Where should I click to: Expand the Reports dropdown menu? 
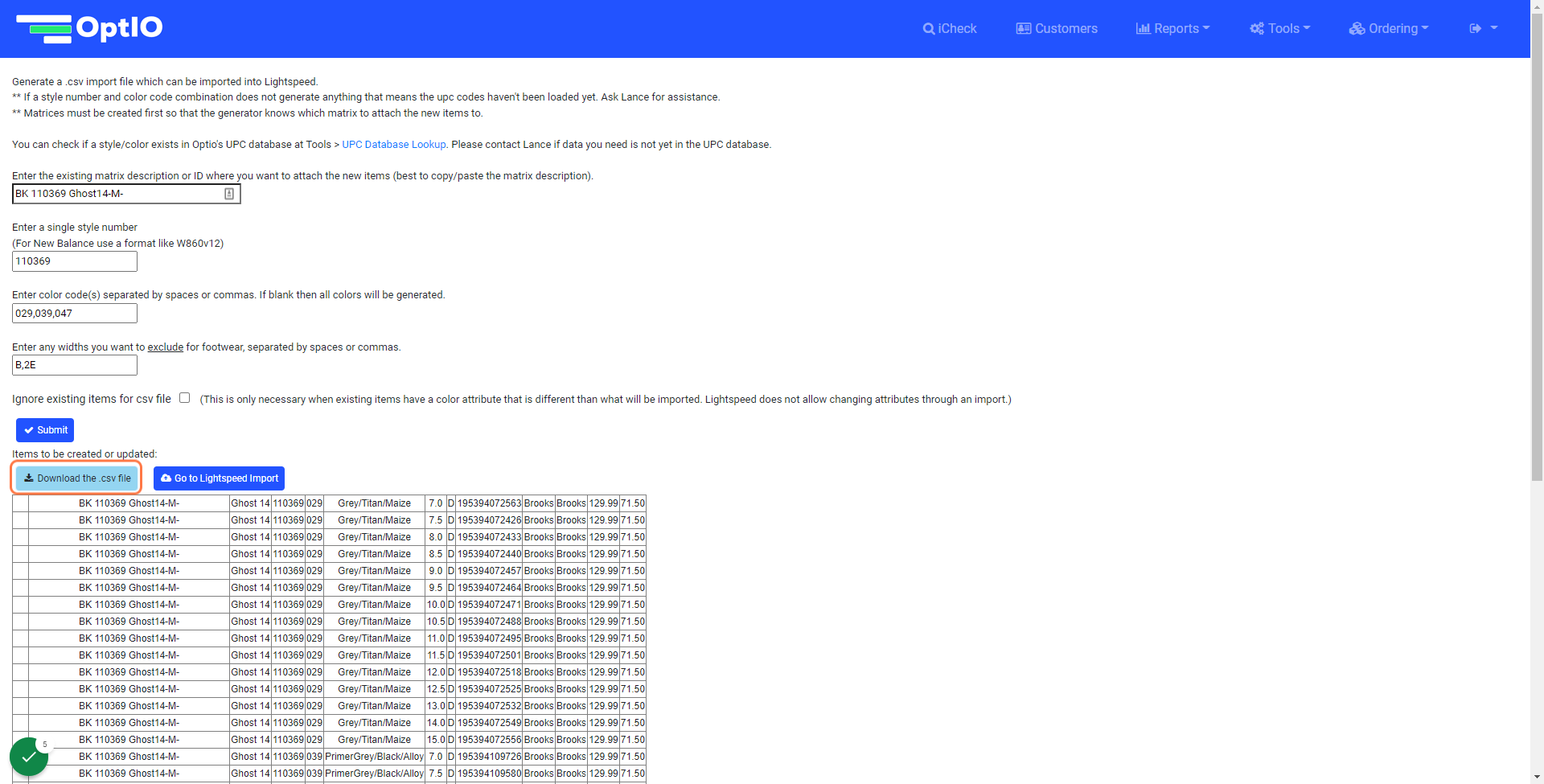1172,28
